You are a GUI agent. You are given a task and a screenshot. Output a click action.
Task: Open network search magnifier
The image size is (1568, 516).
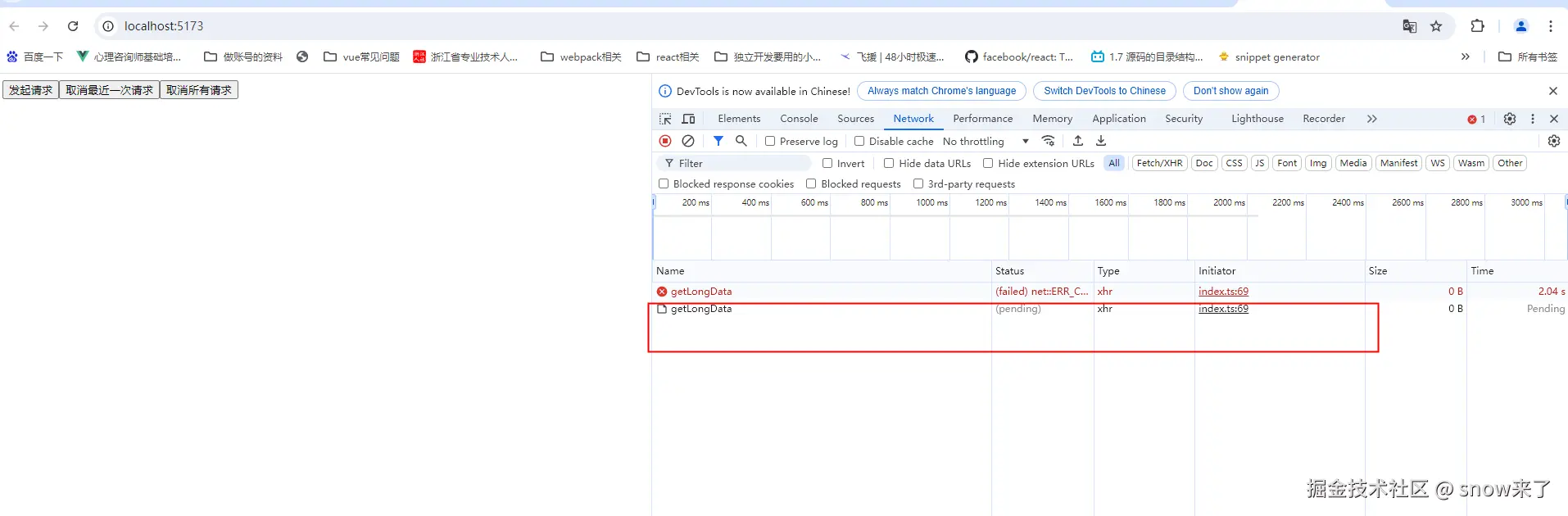coord(741,141)
